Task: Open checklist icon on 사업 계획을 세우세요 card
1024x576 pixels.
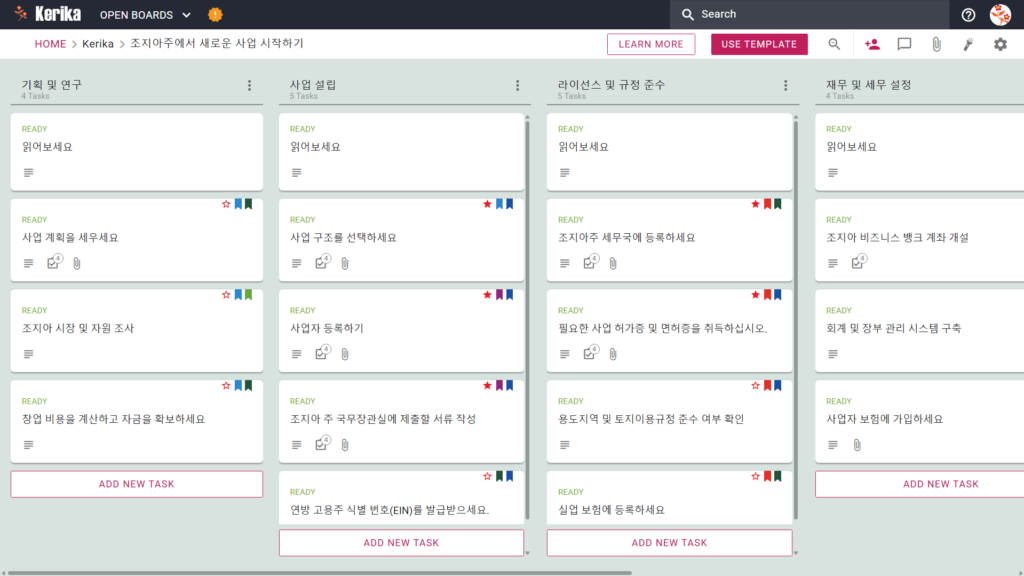Action: pyautogui.click(x=54, y=262)
